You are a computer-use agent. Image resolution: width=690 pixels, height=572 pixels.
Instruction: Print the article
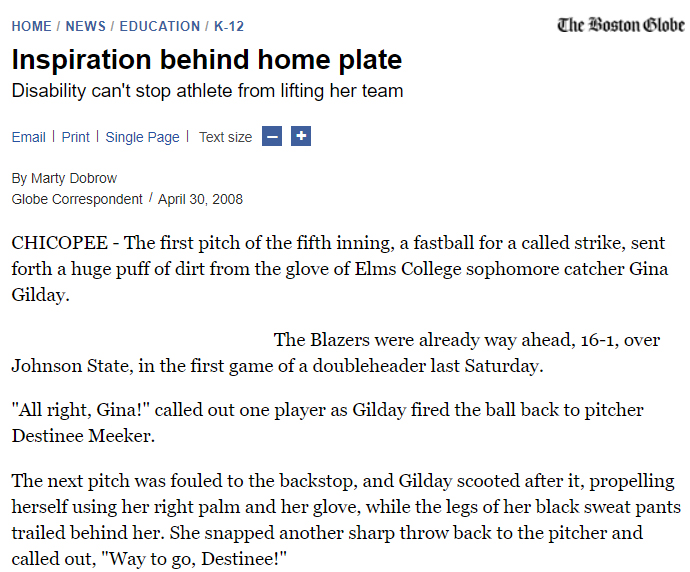click(75, 137)
